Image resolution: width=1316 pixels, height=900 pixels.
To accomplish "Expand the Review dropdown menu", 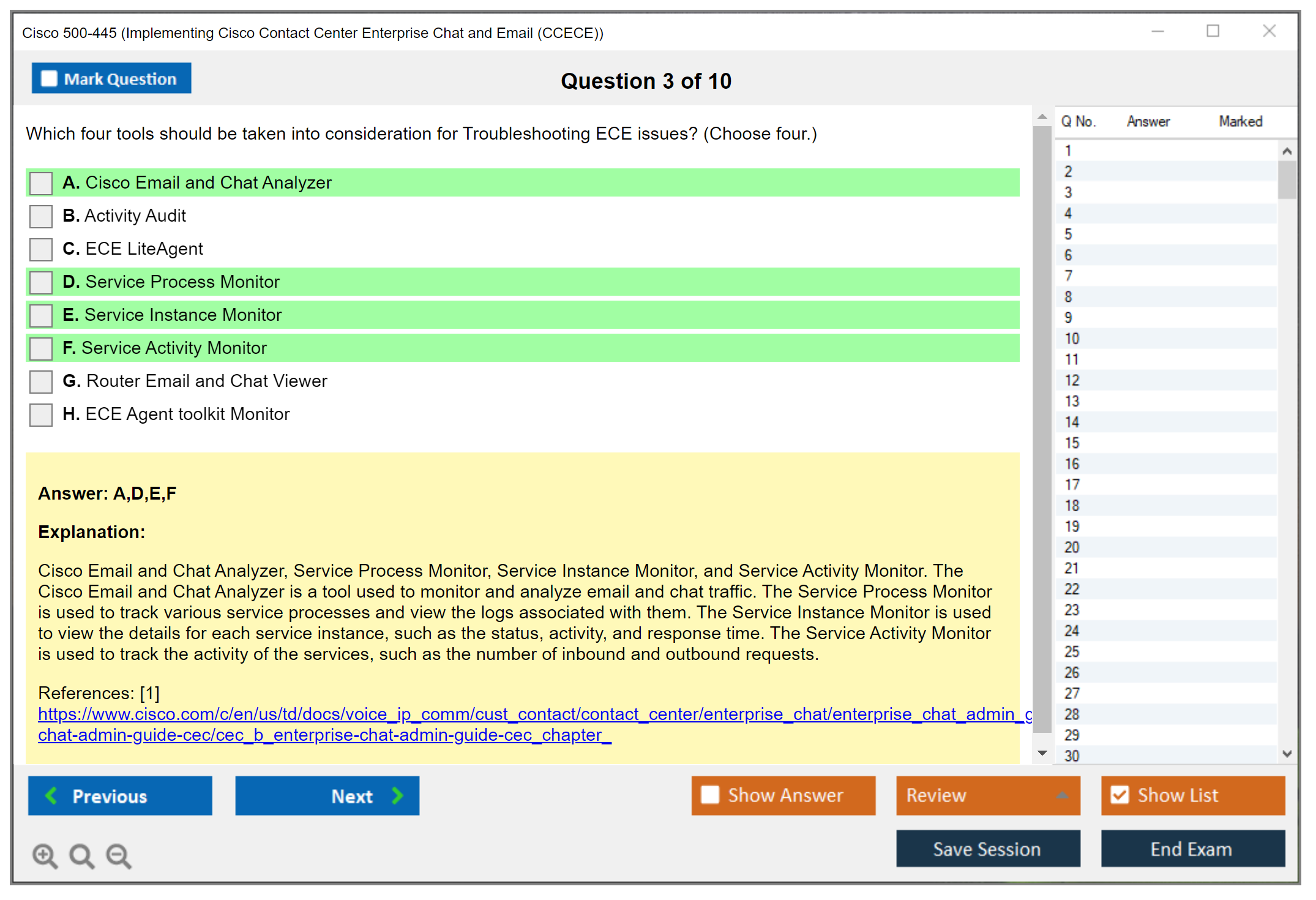I will 1062,795.
